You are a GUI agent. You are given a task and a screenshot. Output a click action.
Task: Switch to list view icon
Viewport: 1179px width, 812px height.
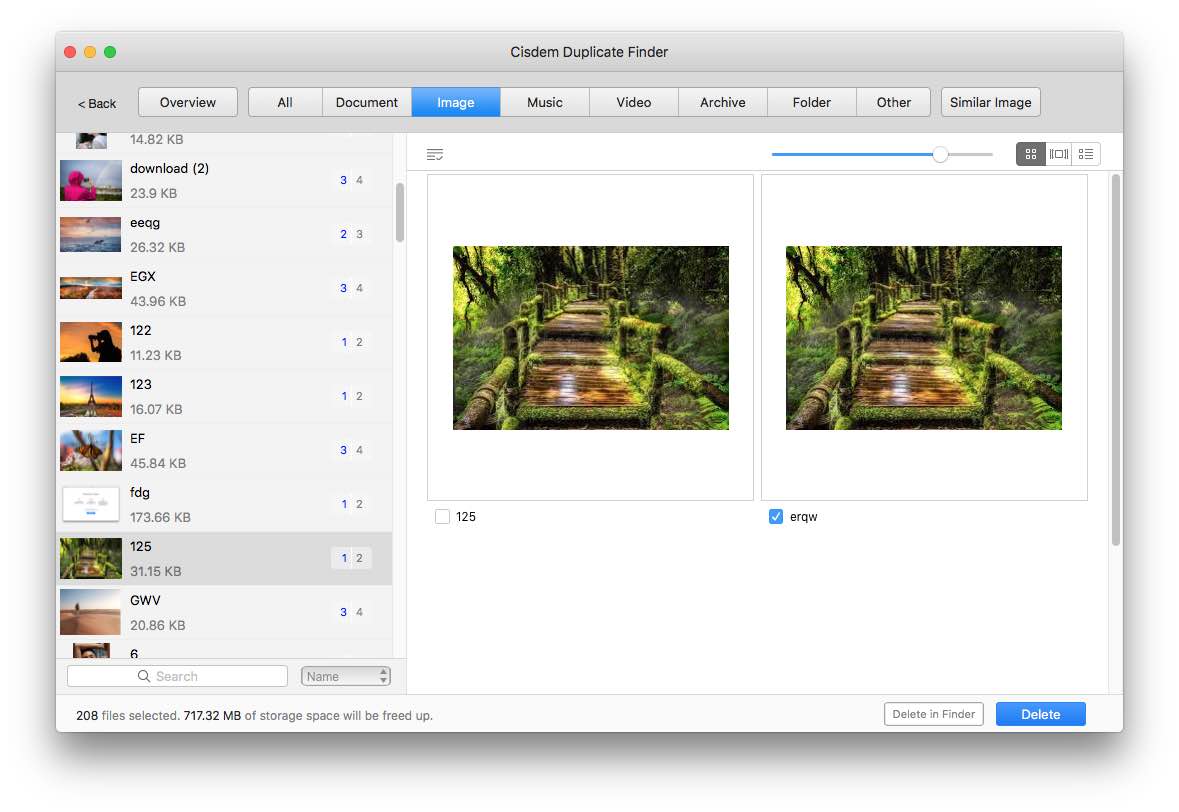pyautogui.click(x=1086, y=154)
